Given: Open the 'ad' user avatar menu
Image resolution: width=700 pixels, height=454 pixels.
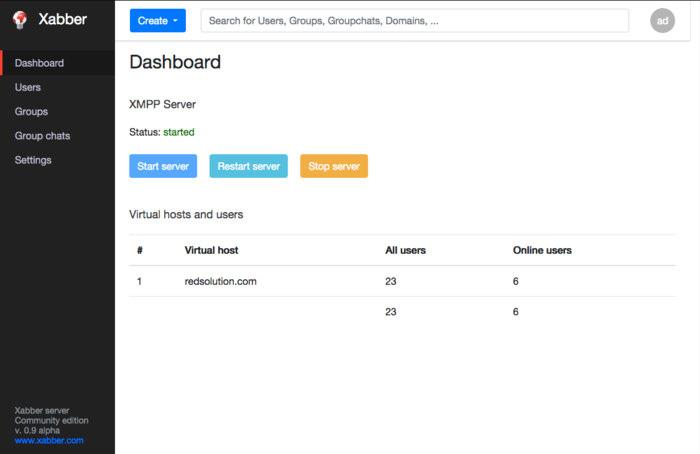Looking at the screenshot, I should pyautogui.click(x=662, y=21).
